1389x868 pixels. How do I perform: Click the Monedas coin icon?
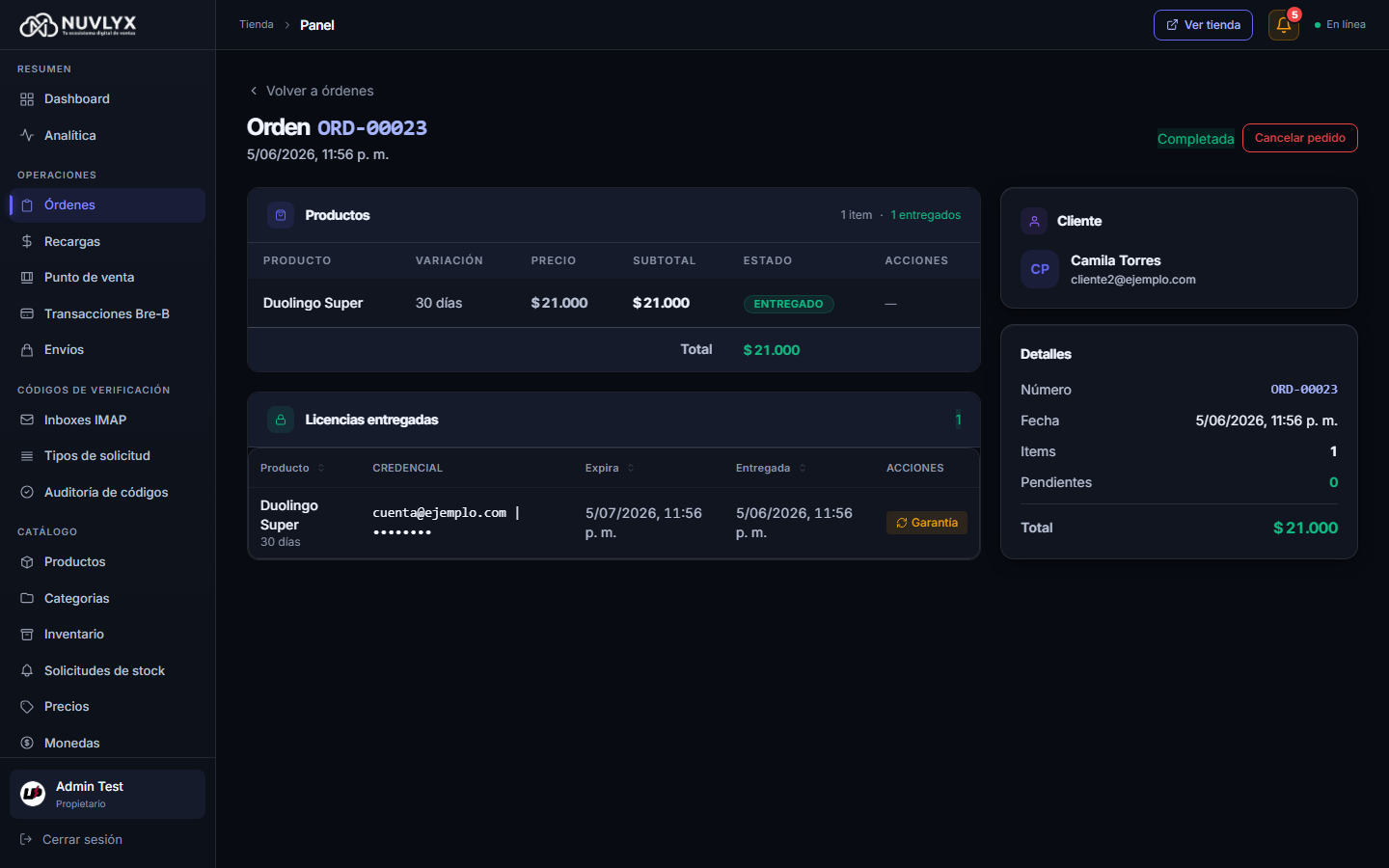click(x=27, y=744)
